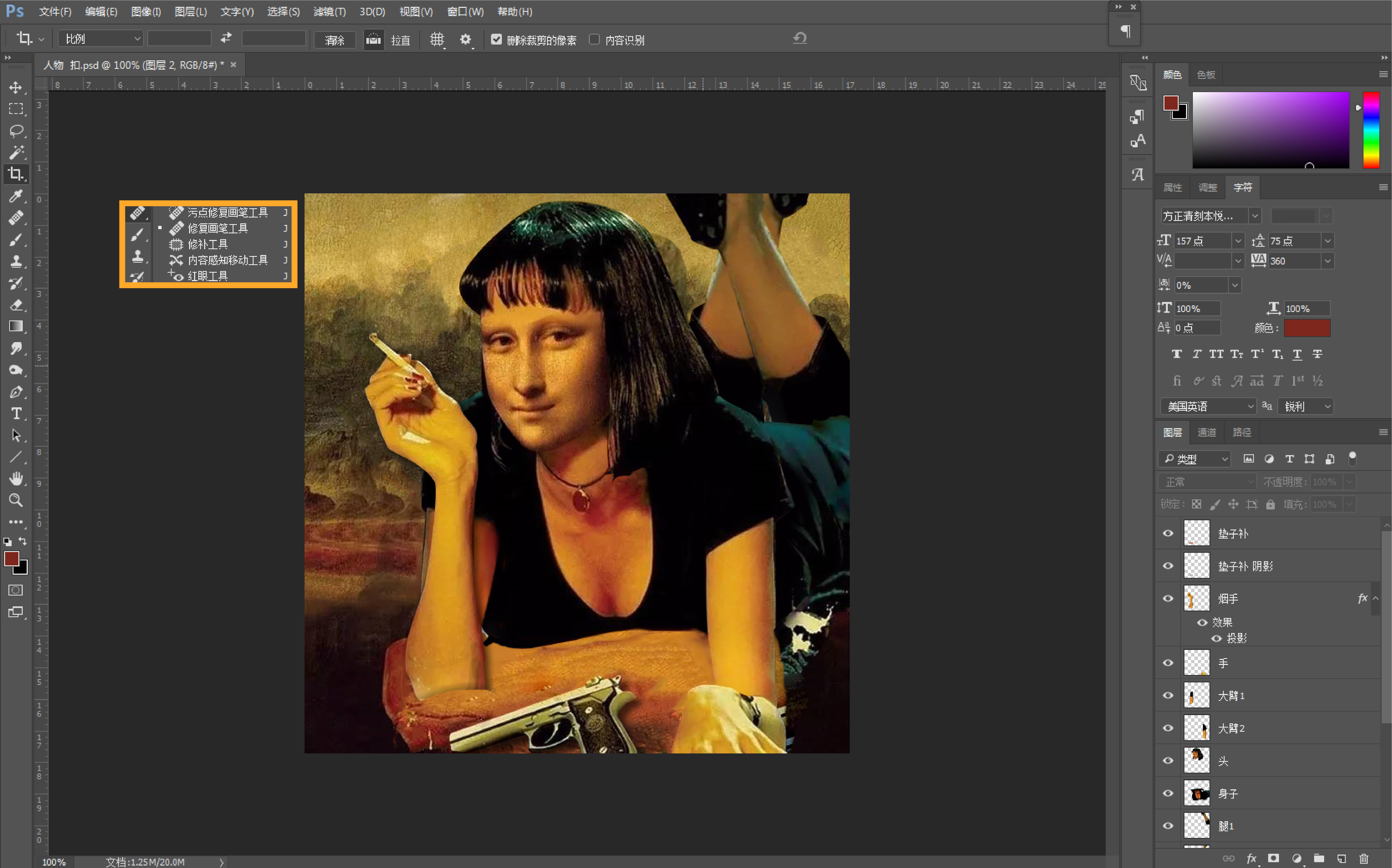Hide the 垫子补 layer
This screenshot has width=1392, height=868.
pos(1168,533)
